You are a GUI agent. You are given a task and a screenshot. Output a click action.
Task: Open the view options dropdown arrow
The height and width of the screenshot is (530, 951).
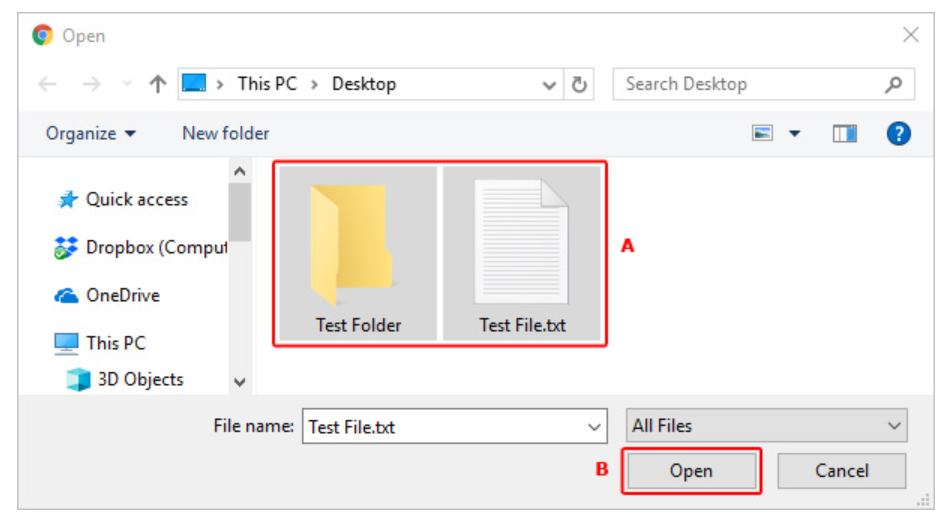[795, 134]
